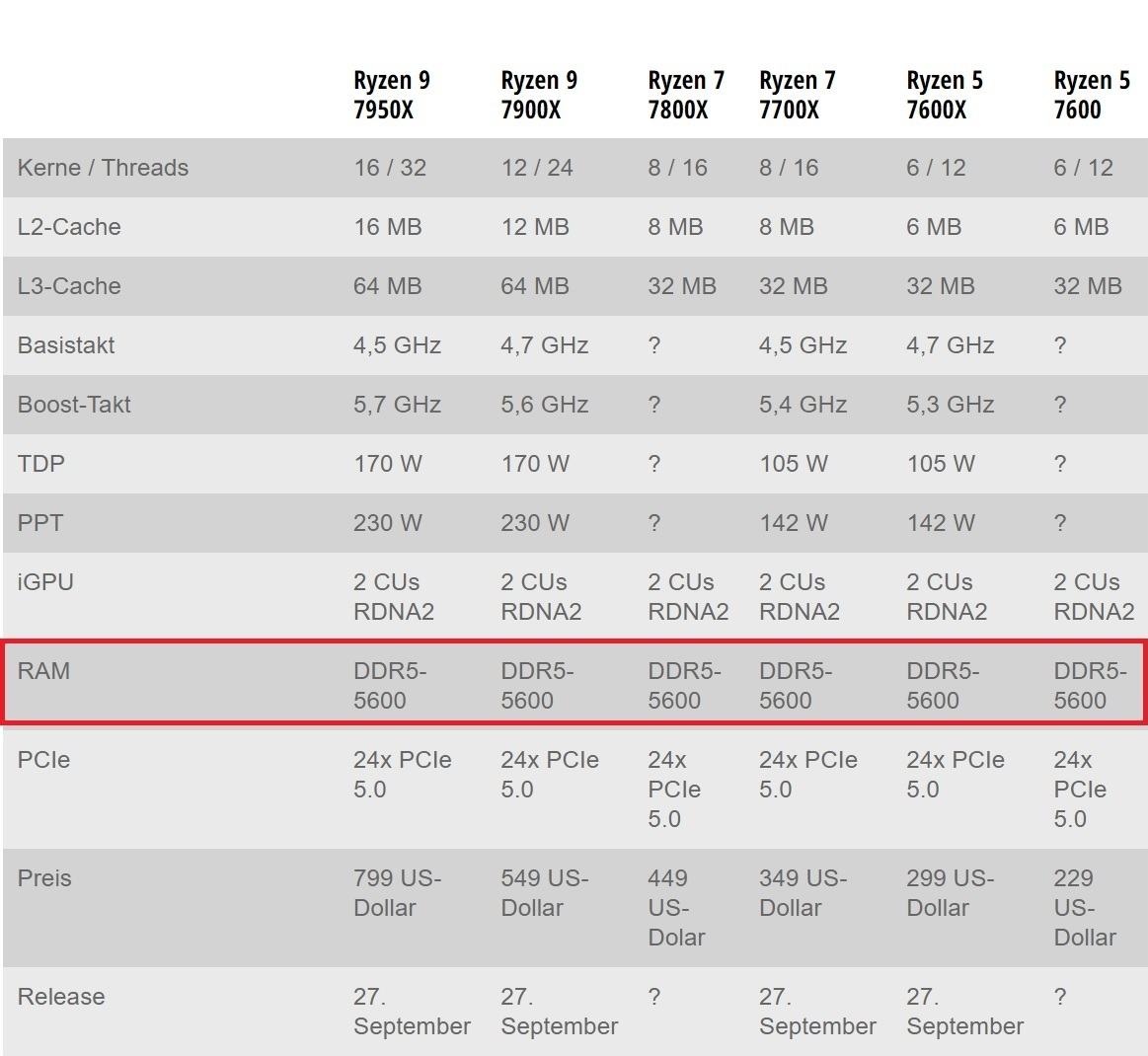Click the Boost-Takt row label
Image resolution: width=1148 pixels, height=1056 pixels.
[74, 405]
